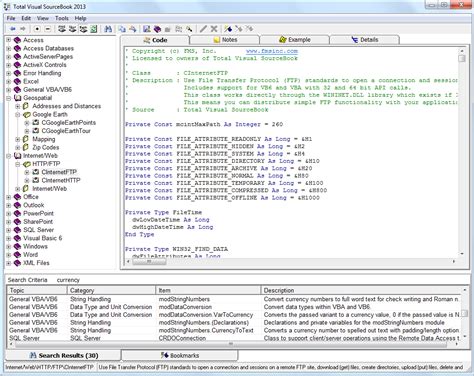The height and width of the screenshot is (376, 474).
Task: Click the minus sign toolbar button
Action: [48, 29]
